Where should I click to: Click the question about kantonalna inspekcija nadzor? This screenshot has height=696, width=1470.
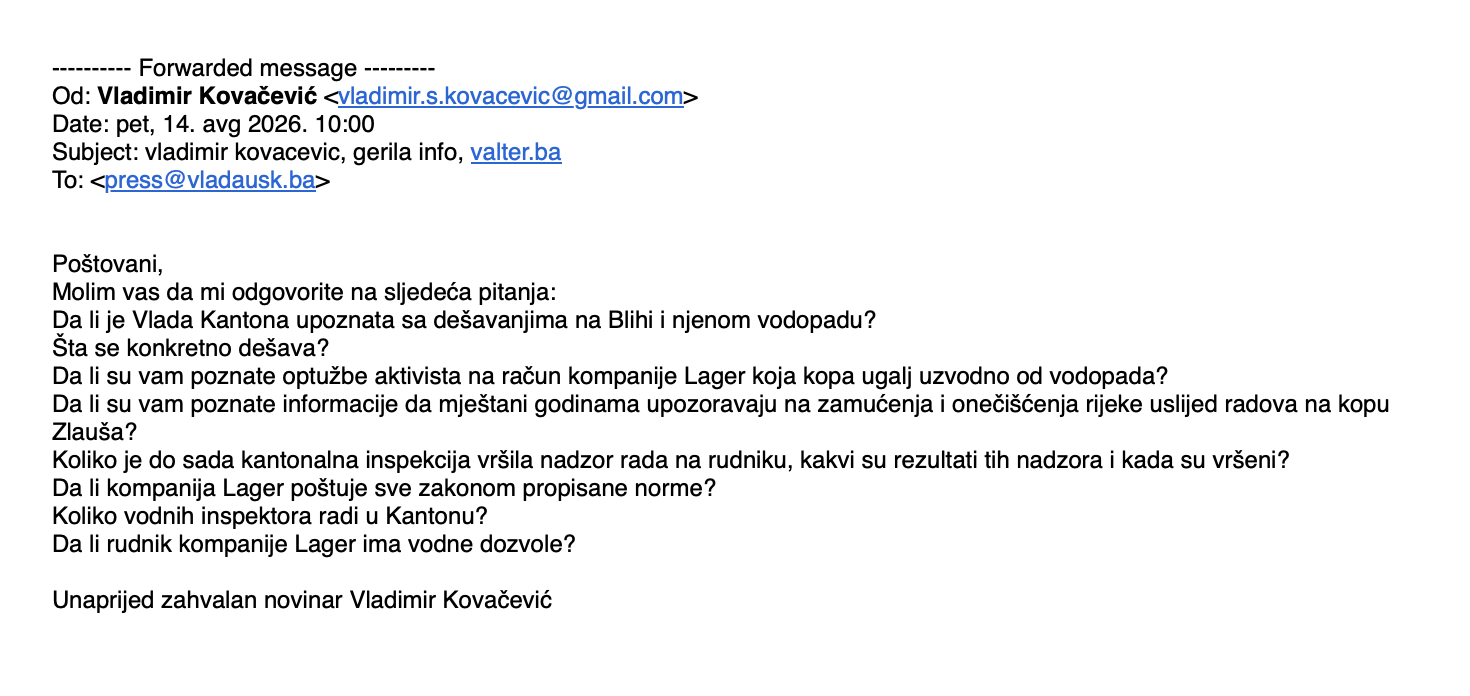click(671, 461)
